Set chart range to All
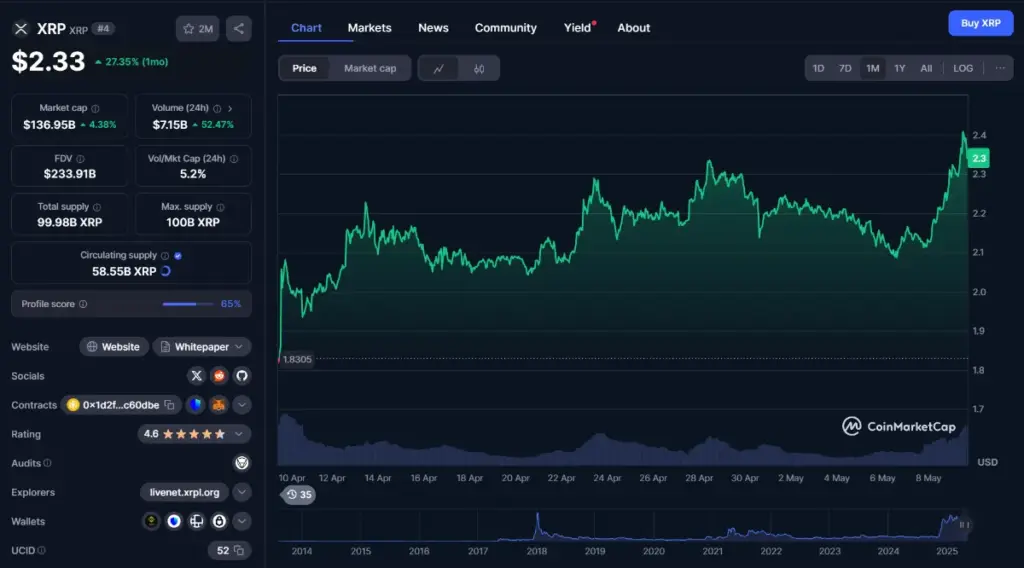The height and width of the screenshot is (568, 1024). pos(926,68)
